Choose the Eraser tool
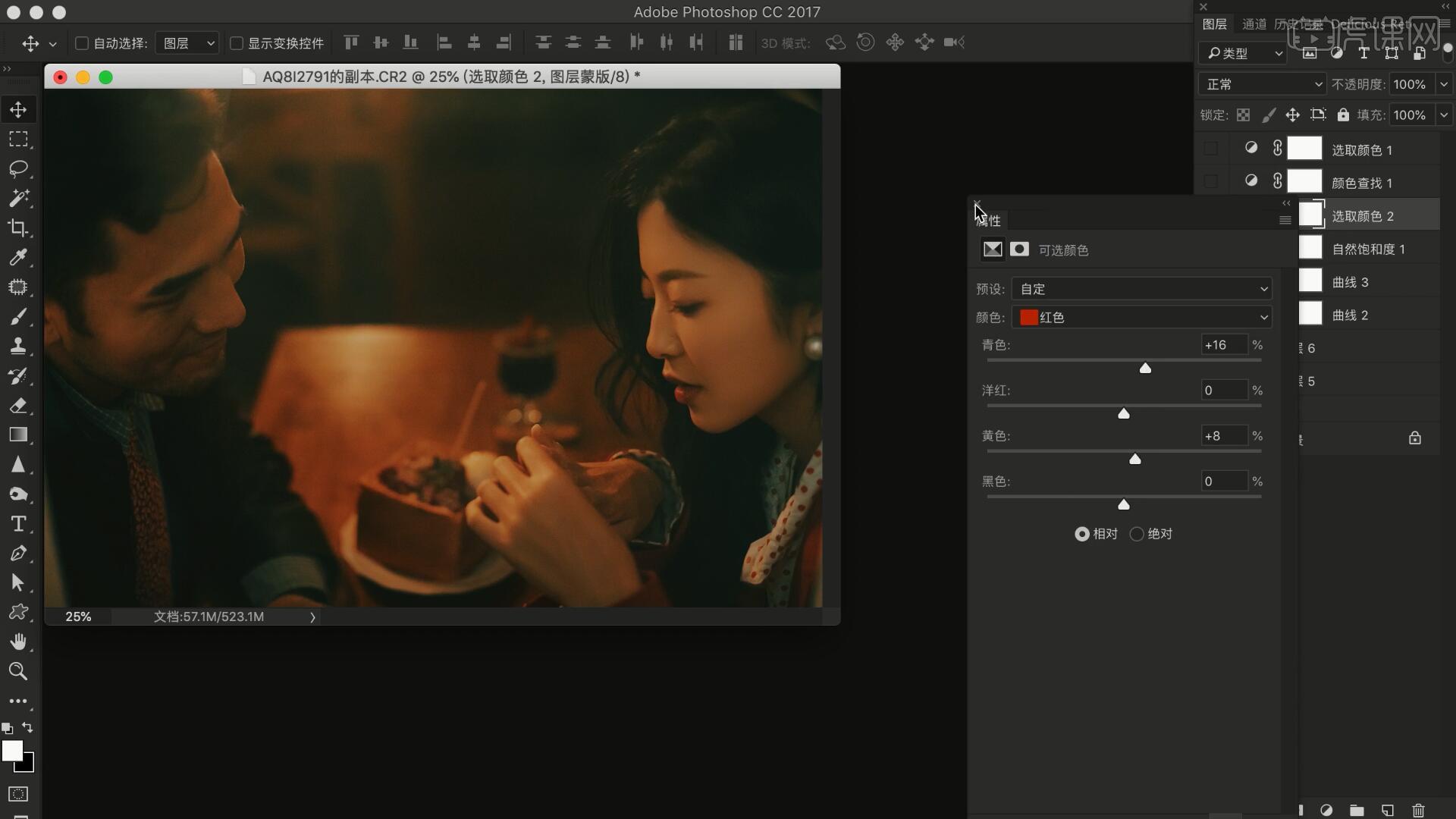 tap(18, 405)
